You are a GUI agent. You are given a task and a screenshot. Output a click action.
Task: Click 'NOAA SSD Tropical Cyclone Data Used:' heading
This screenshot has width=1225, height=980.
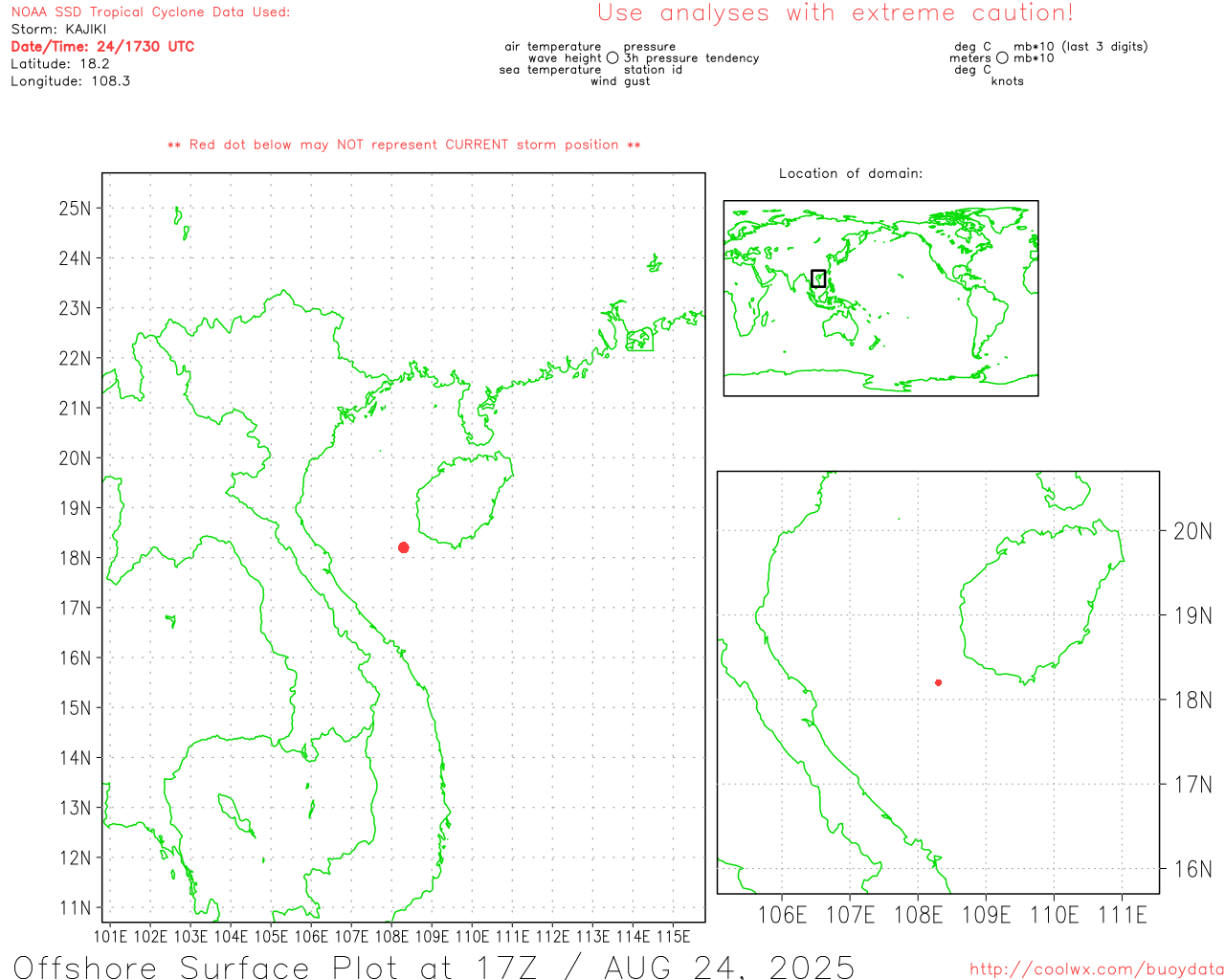150,12
